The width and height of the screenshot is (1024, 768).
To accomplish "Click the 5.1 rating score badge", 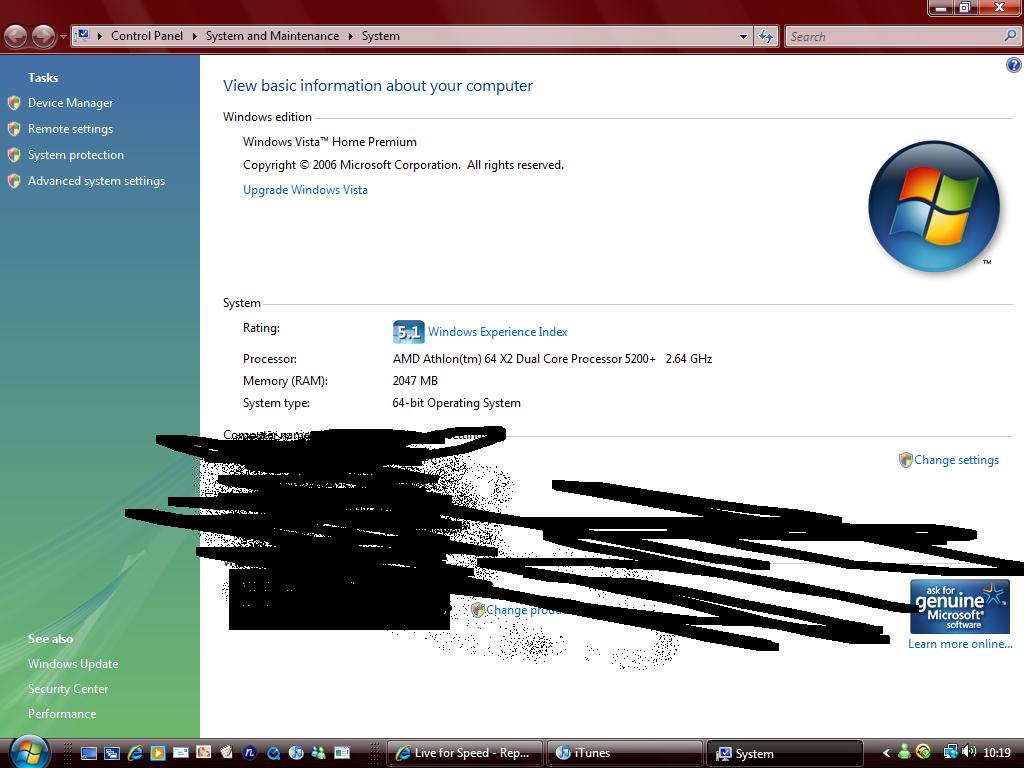I will point(408,332).
